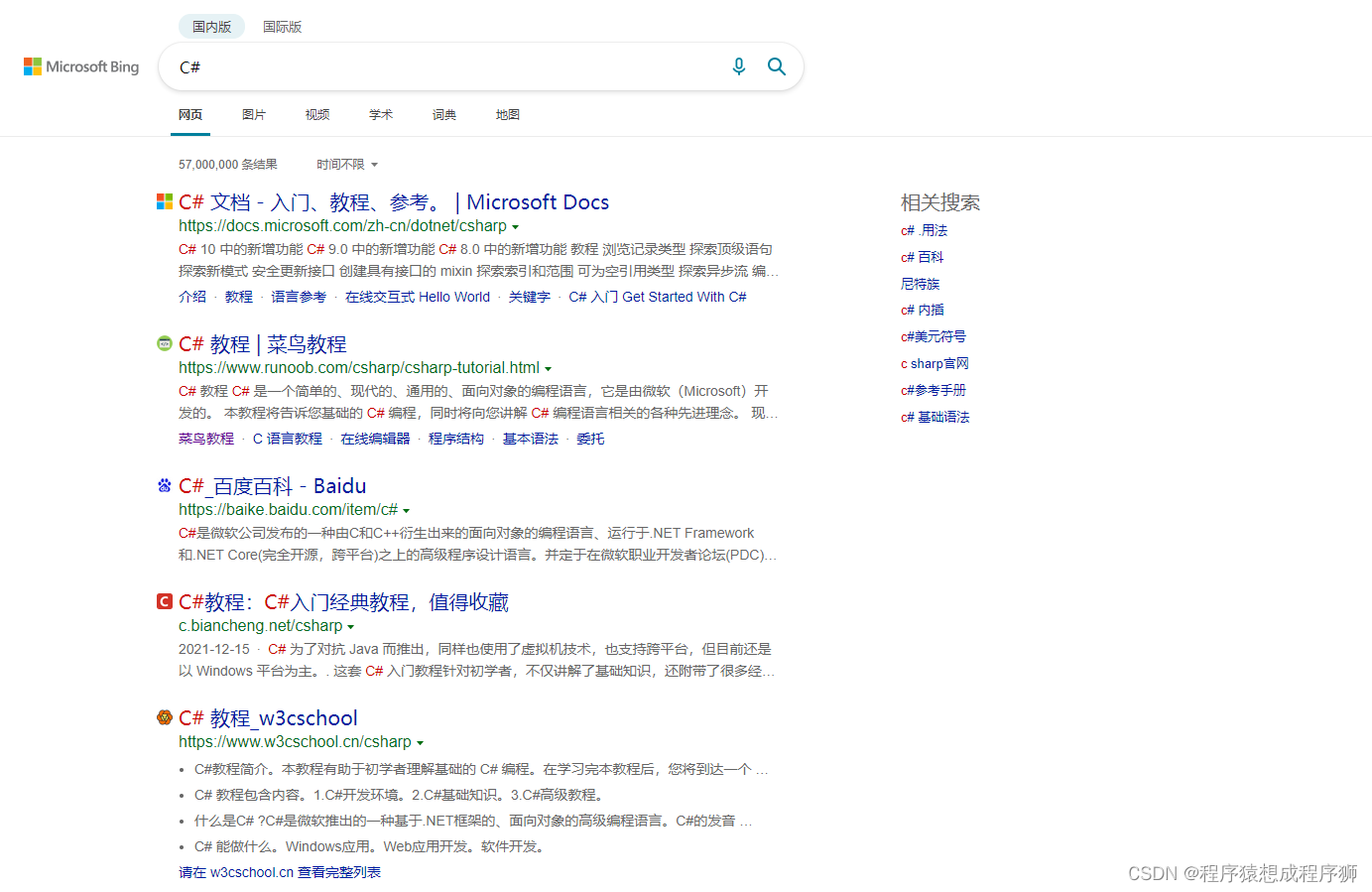Click the 57,000,000 条结果 count text
Viewport: 1372px width, 892px height.
point(228,165)
